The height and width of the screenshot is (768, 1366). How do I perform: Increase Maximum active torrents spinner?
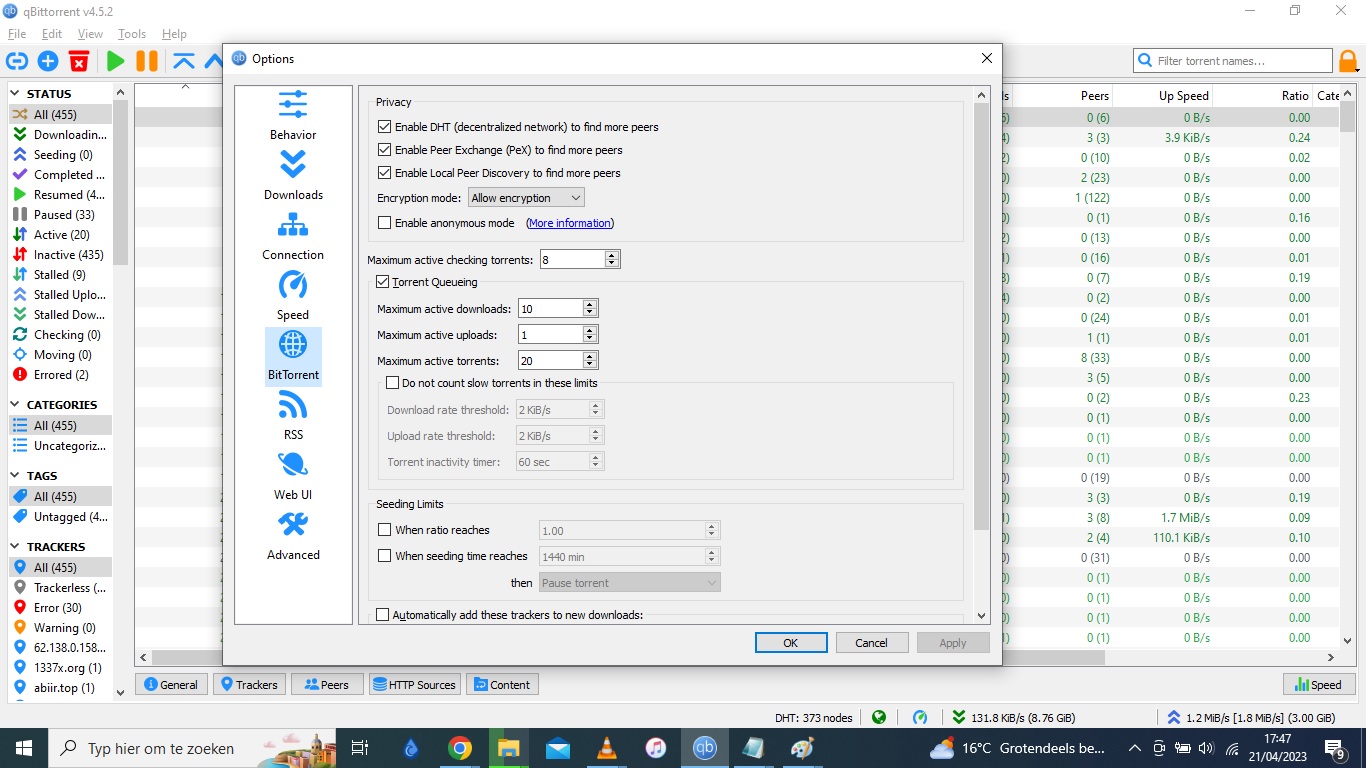(590, 357)
